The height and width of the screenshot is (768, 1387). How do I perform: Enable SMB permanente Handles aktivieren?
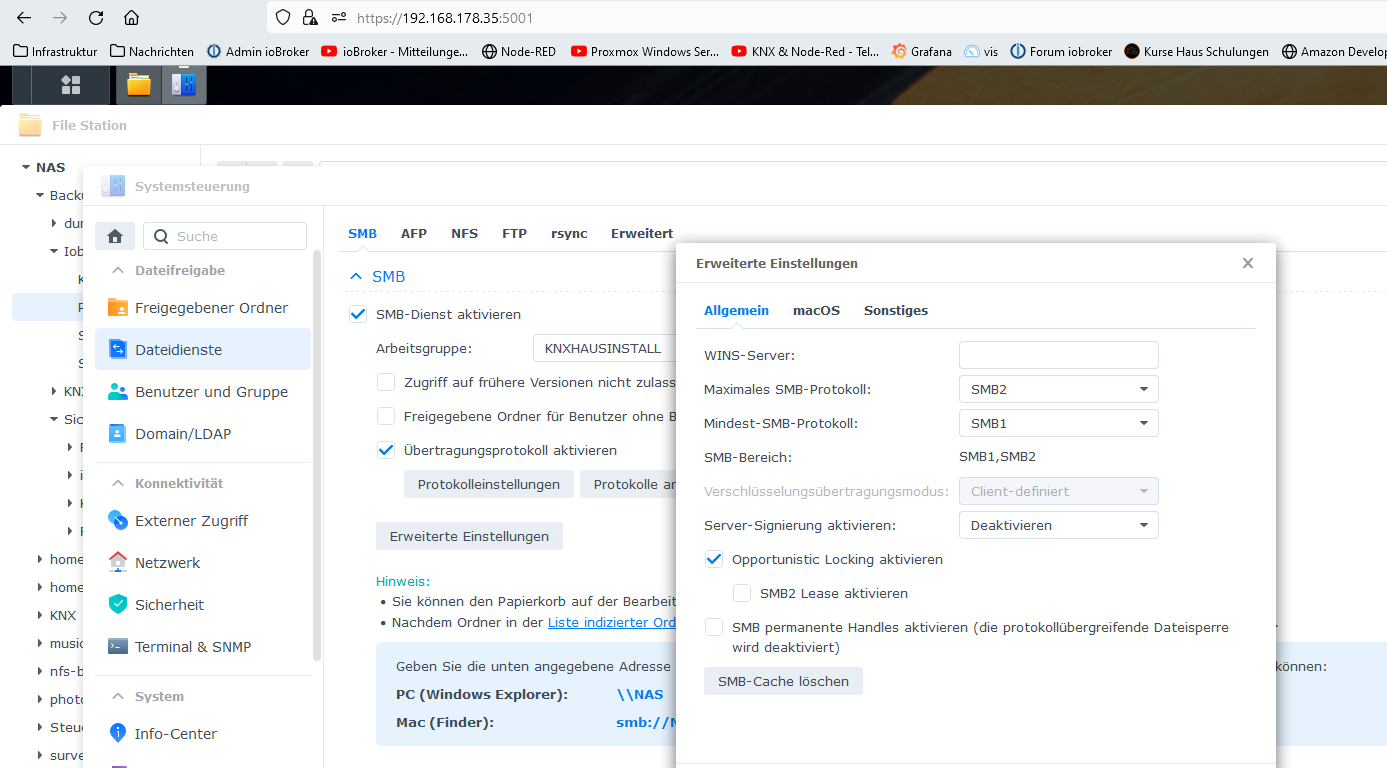(x=714, y=627)
